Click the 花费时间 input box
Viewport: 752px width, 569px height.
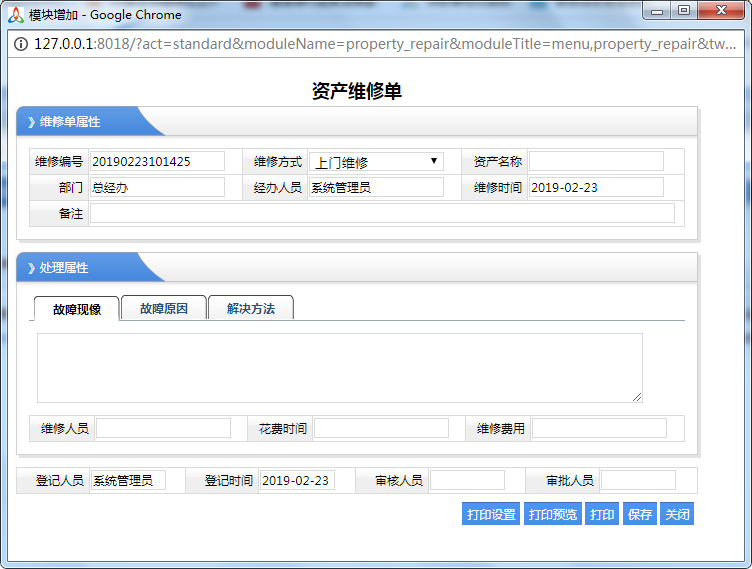381,428
